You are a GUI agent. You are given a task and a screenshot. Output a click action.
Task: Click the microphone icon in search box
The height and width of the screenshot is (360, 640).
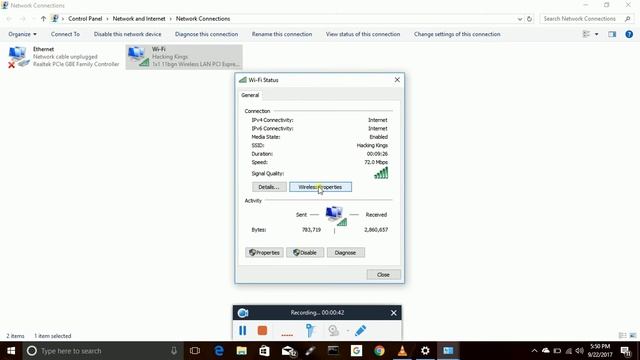click(x=174, y=351)
